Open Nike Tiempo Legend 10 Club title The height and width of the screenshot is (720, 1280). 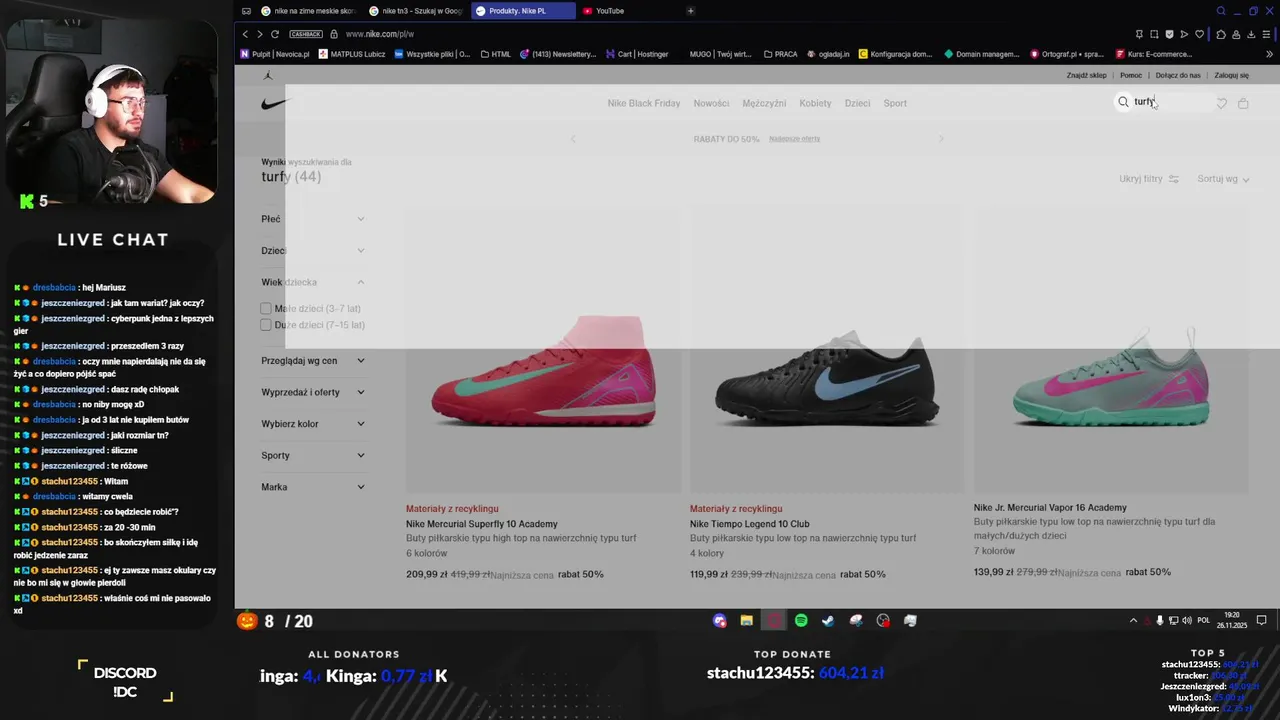click(749, 524)
